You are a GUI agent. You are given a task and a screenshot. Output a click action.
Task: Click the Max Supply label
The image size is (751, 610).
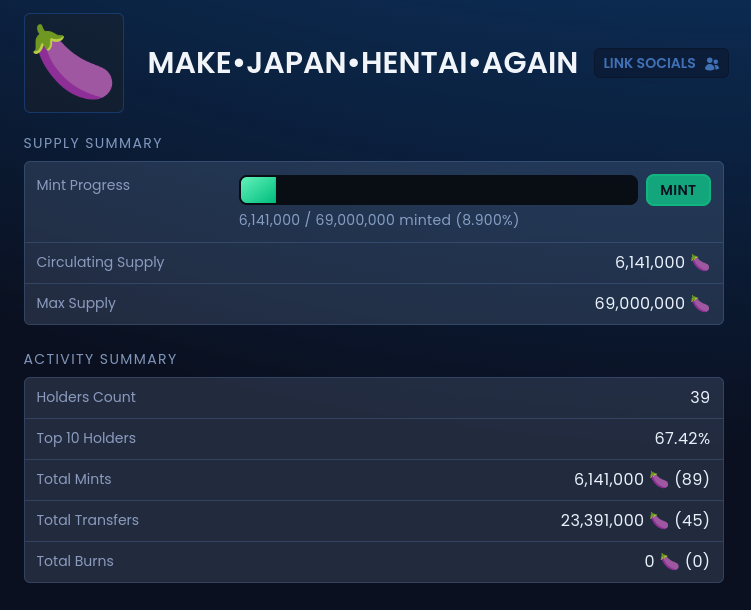(x=76, y=304)
